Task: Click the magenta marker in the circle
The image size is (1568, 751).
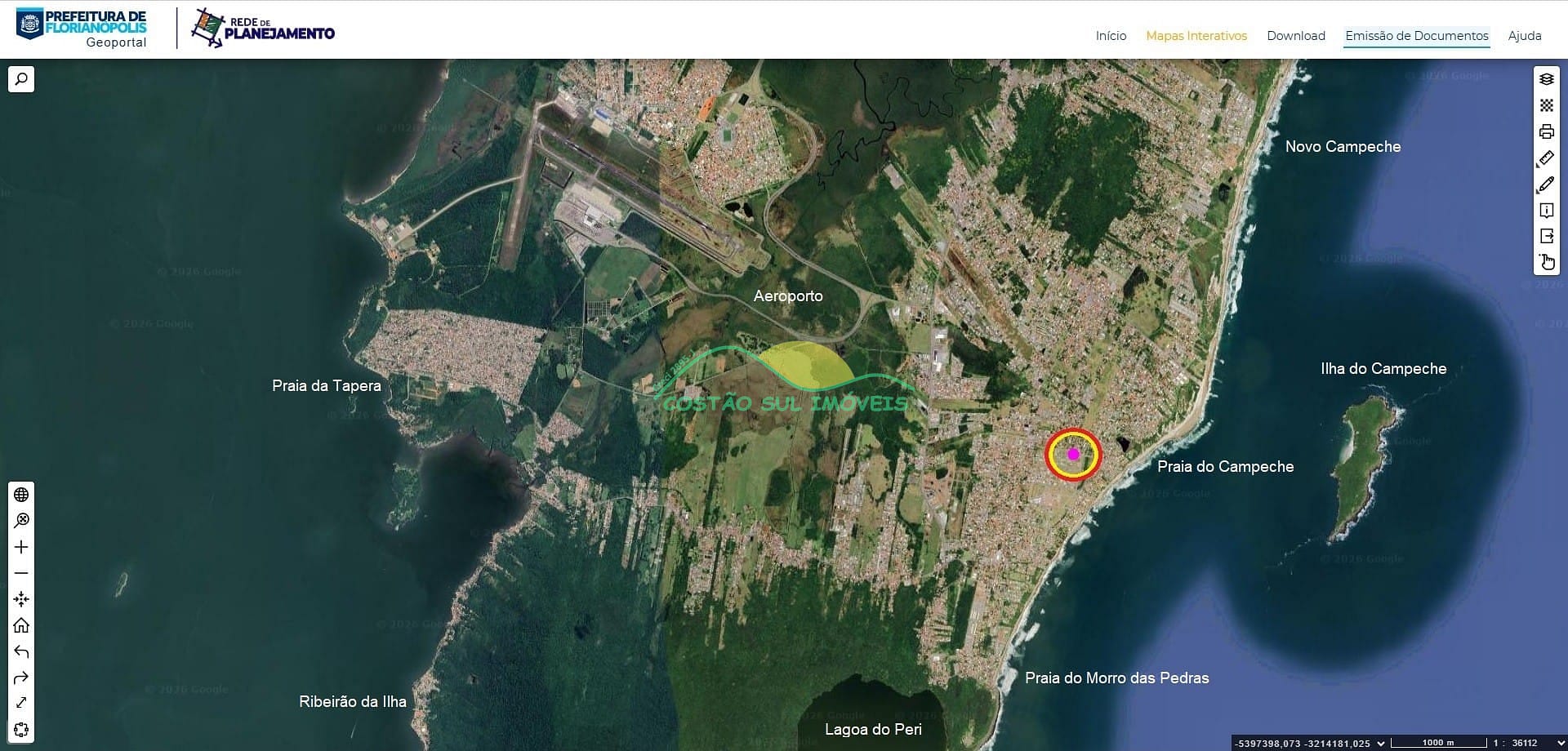Action: click(1073, 454)
